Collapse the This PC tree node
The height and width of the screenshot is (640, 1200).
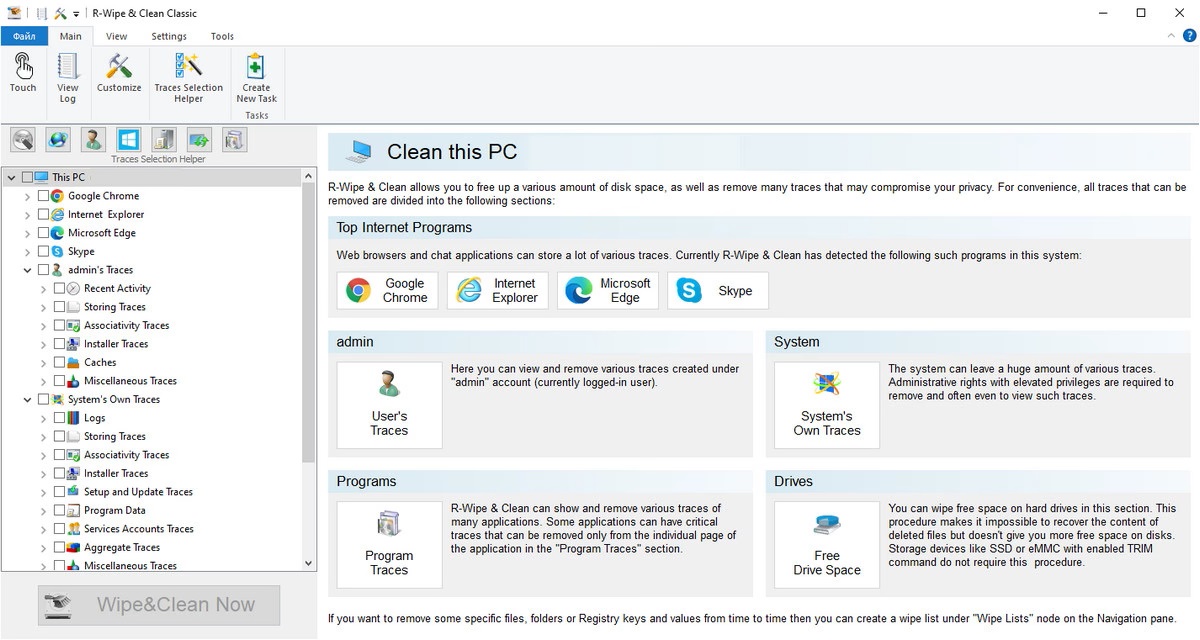(11, 177)
